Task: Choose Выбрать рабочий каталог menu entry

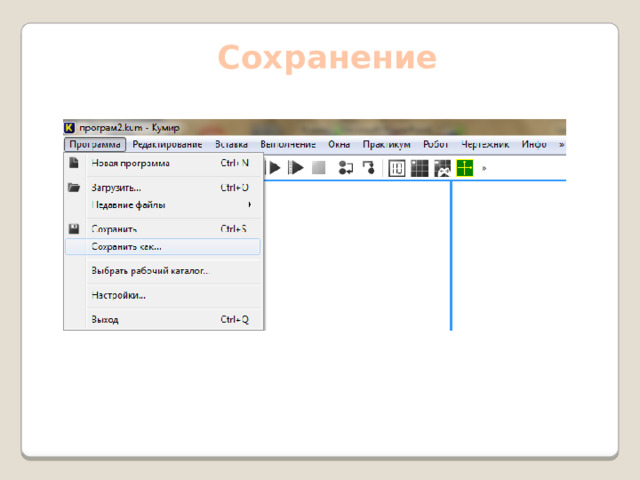Action: (162, 271)
